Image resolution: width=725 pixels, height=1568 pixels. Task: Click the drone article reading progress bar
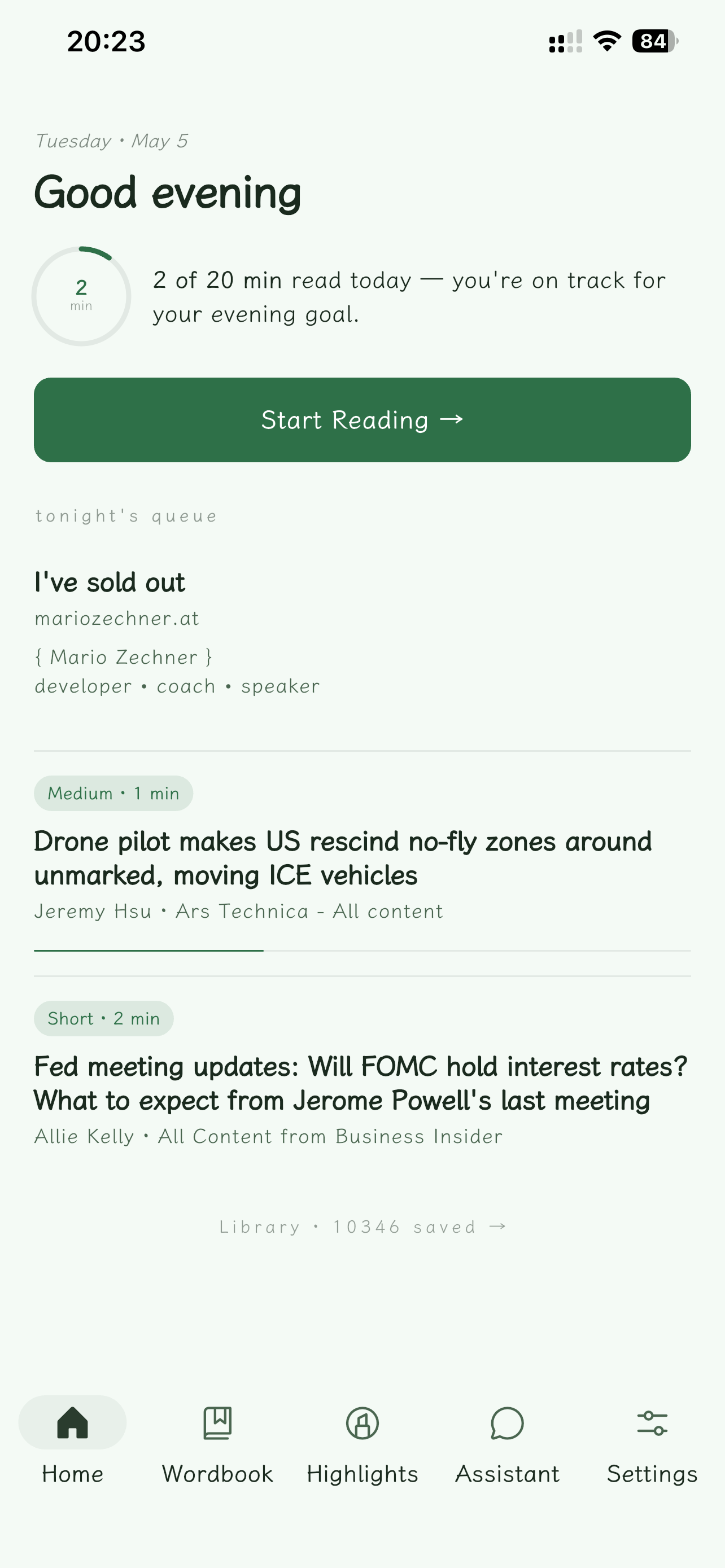[x=362, y=950]
